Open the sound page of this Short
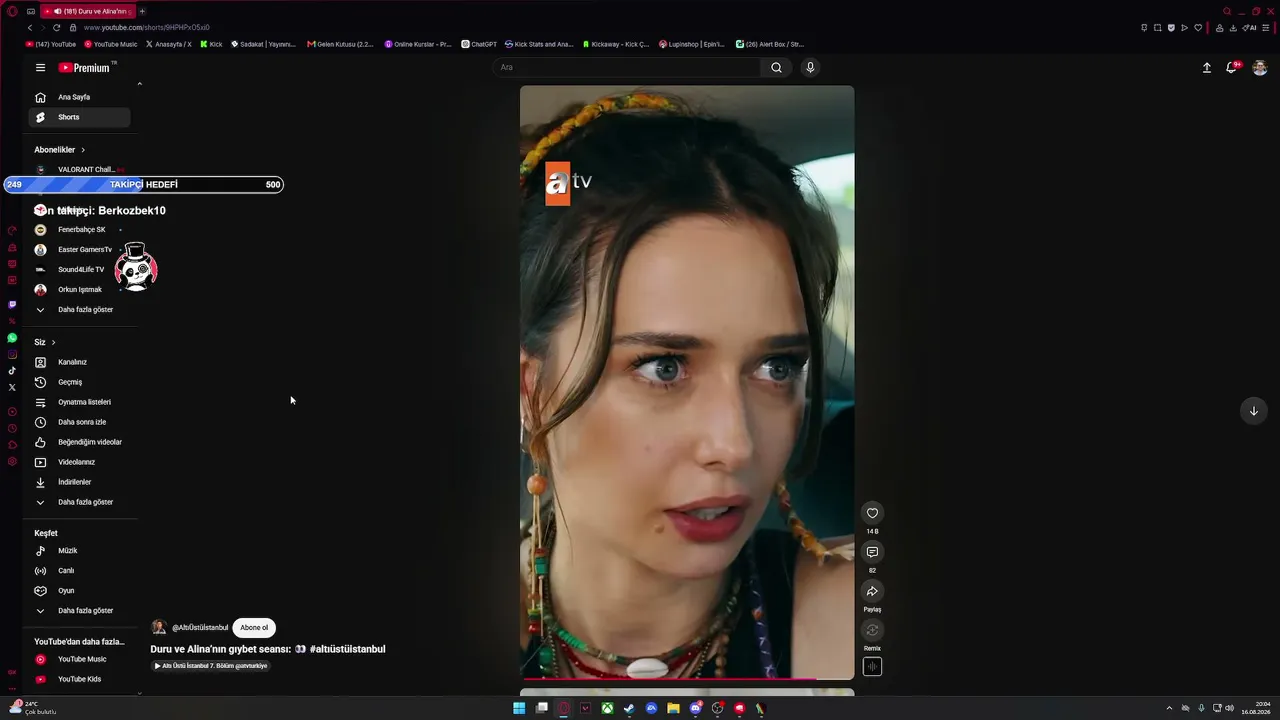1280x720 pixels. (x=872, y=667)
